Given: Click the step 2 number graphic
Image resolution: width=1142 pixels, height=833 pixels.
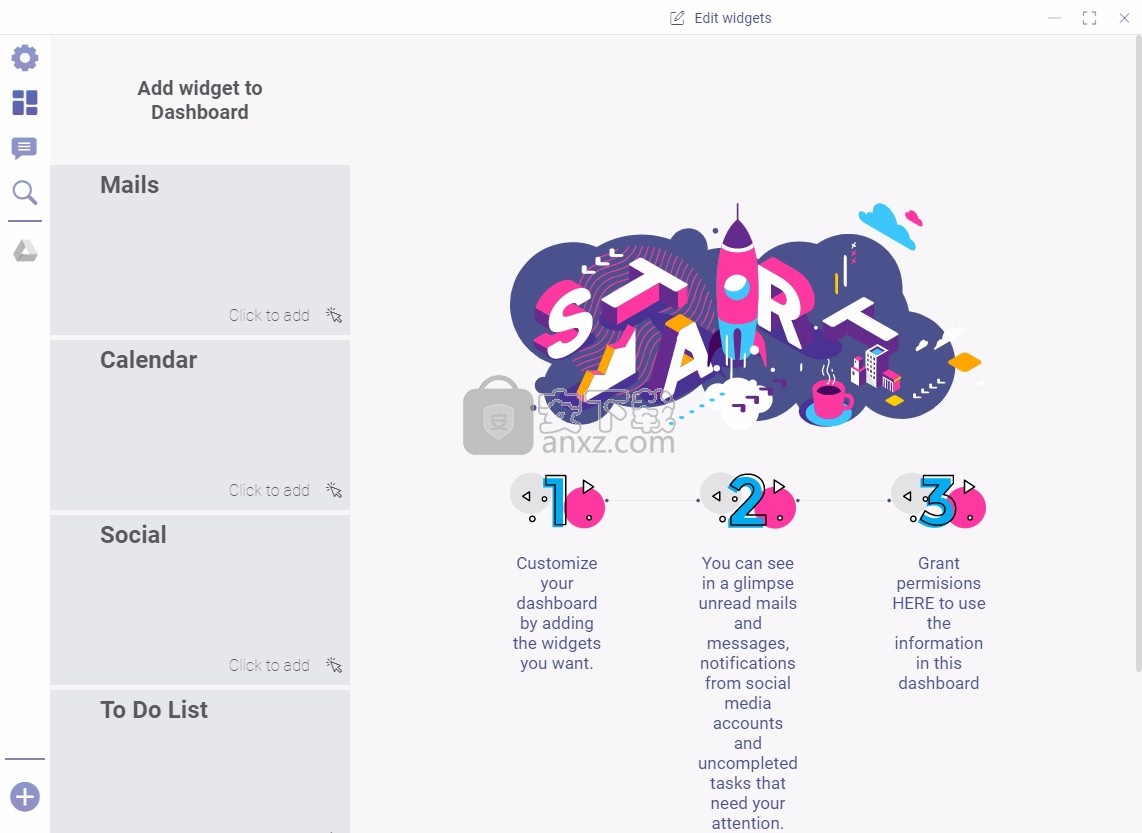Looking at the screenshot, I should click(748, 500).
